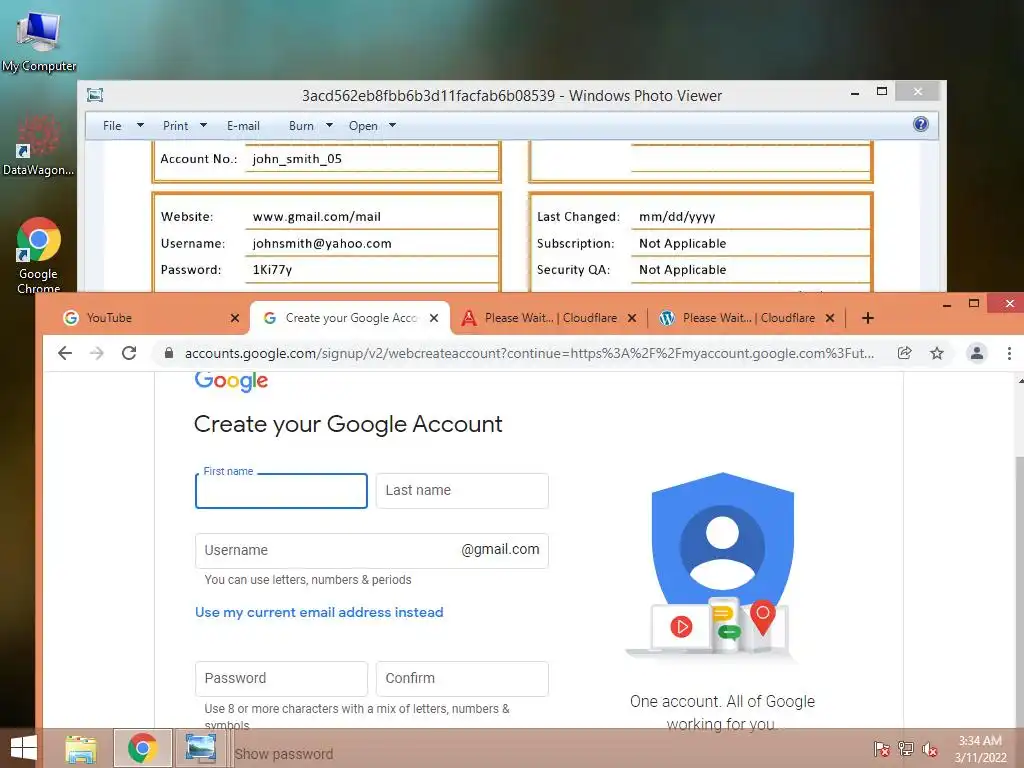Click the mm/dd/yyyy Last Changed value
This screenshot has width=1024, height=768.
pos(677,217)
